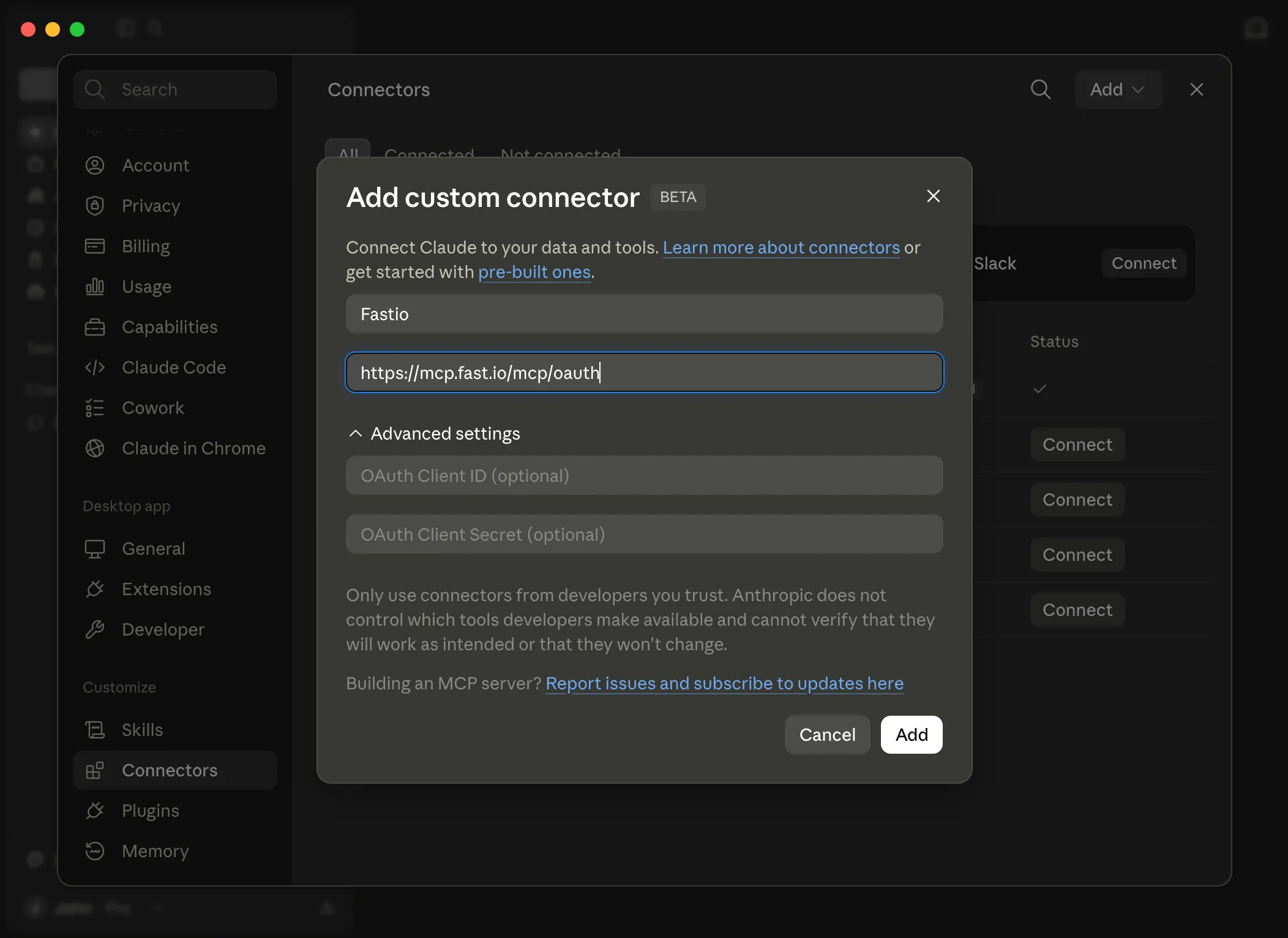This screenshot has width=1288, height=938.
Task: Focus the OAuth Client Secret field
Action: [644, 534]
